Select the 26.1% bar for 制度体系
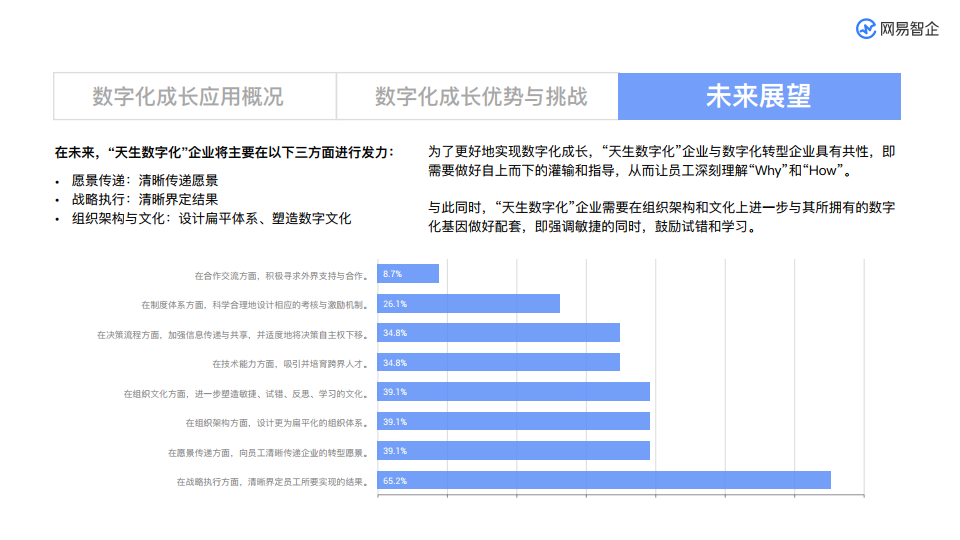960x540 pixels. coord(468,303)
